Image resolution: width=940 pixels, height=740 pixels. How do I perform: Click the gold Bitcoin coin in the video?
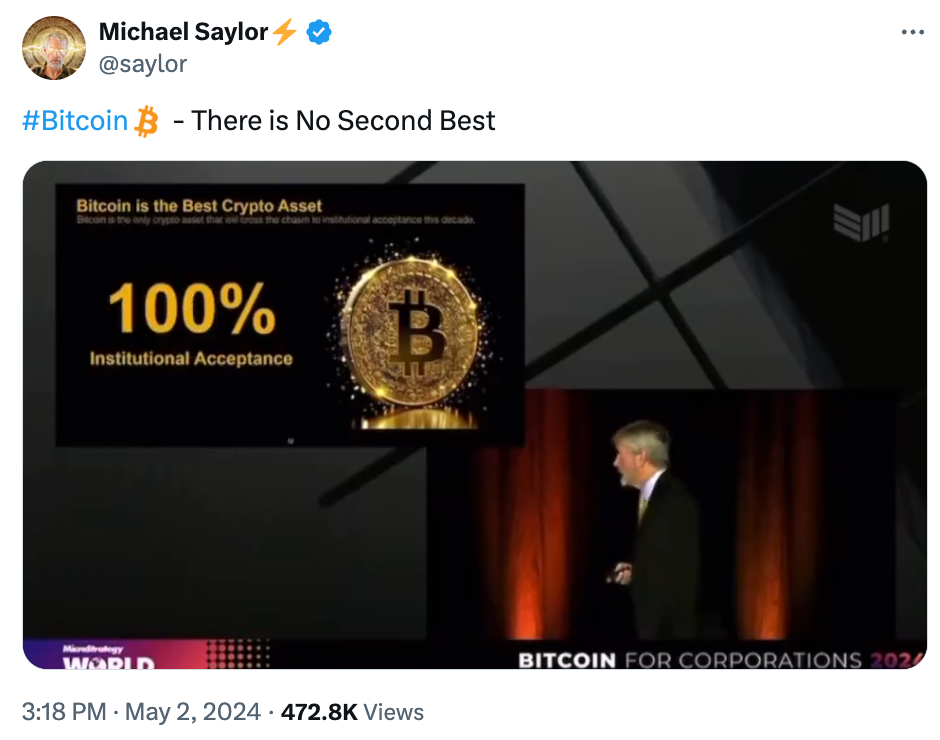click(x=412, y=335)
